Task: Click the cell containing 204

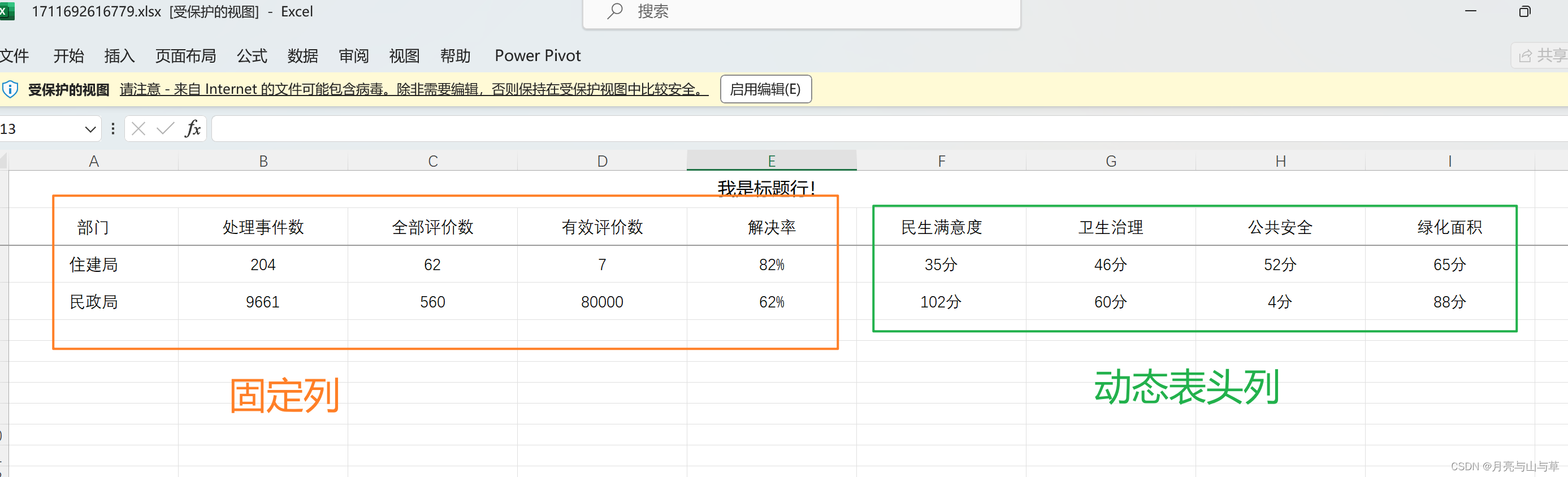Action: pyautogui.click(x=263, y=264)
